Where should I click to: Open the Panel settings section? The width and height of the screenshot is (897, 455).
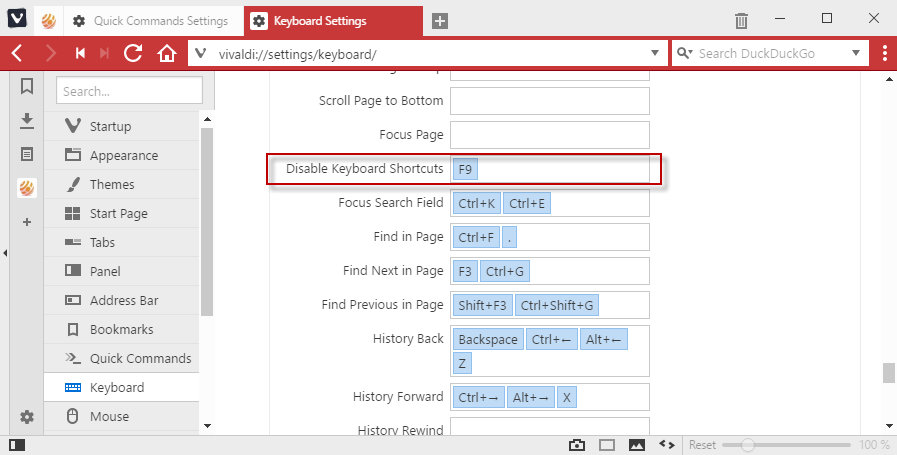pyautogui.click(x=121, y=271)
